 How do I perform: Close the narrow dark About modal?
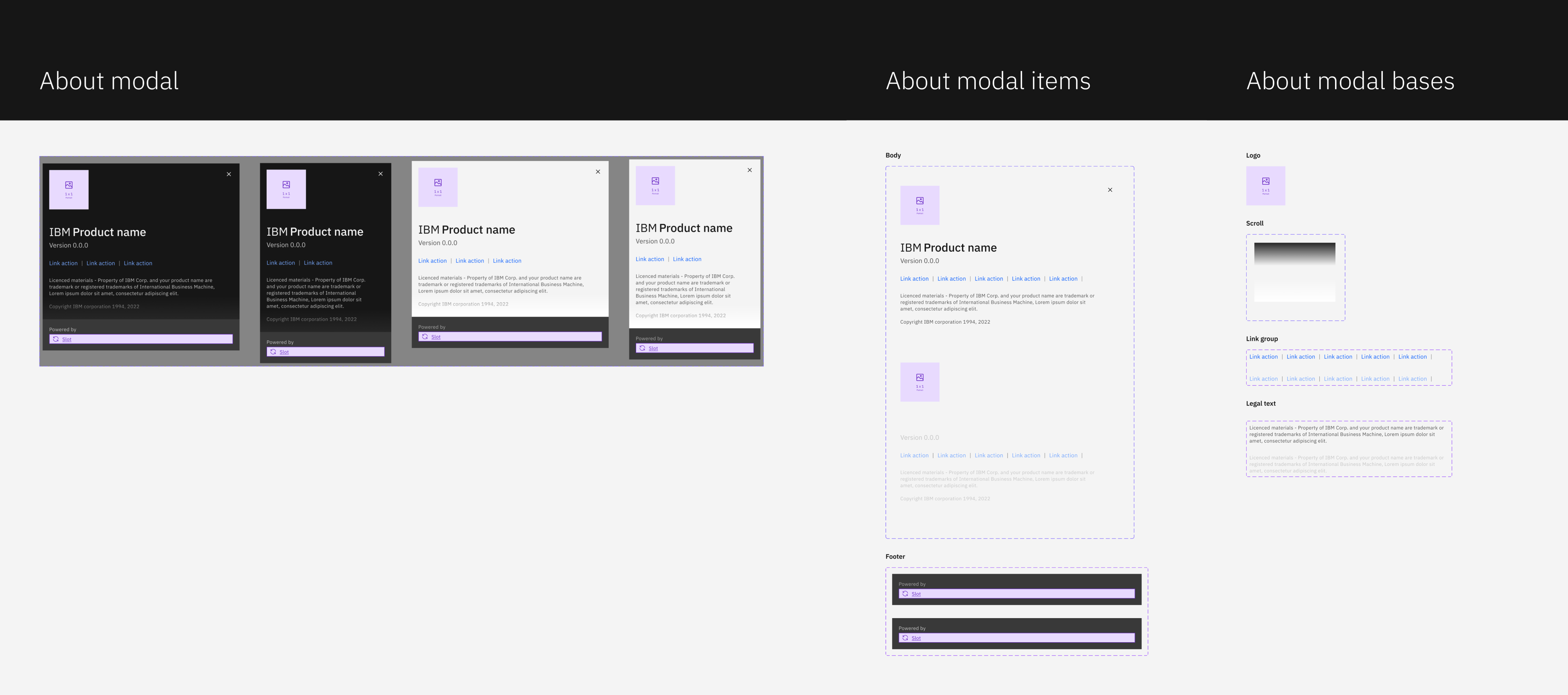tap(381, 174)
